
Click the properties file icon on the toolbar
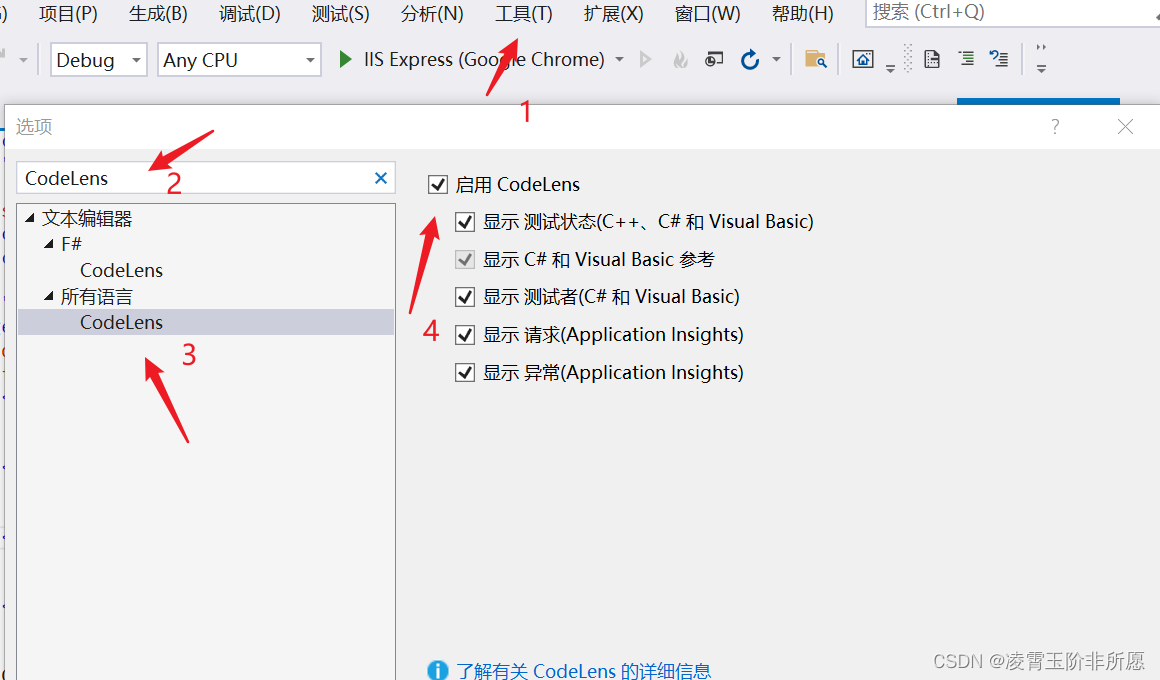click(x=930, y=59)
